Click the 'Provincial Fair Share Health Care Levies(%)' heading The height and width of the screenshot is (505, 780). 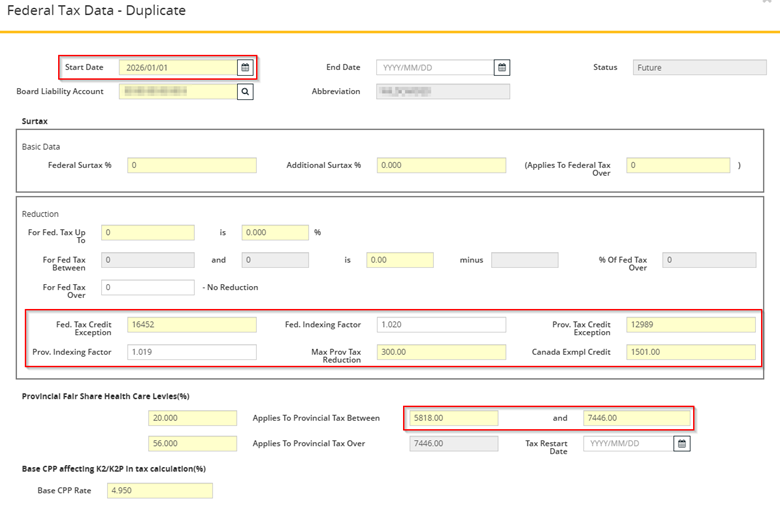click(105, 396)
